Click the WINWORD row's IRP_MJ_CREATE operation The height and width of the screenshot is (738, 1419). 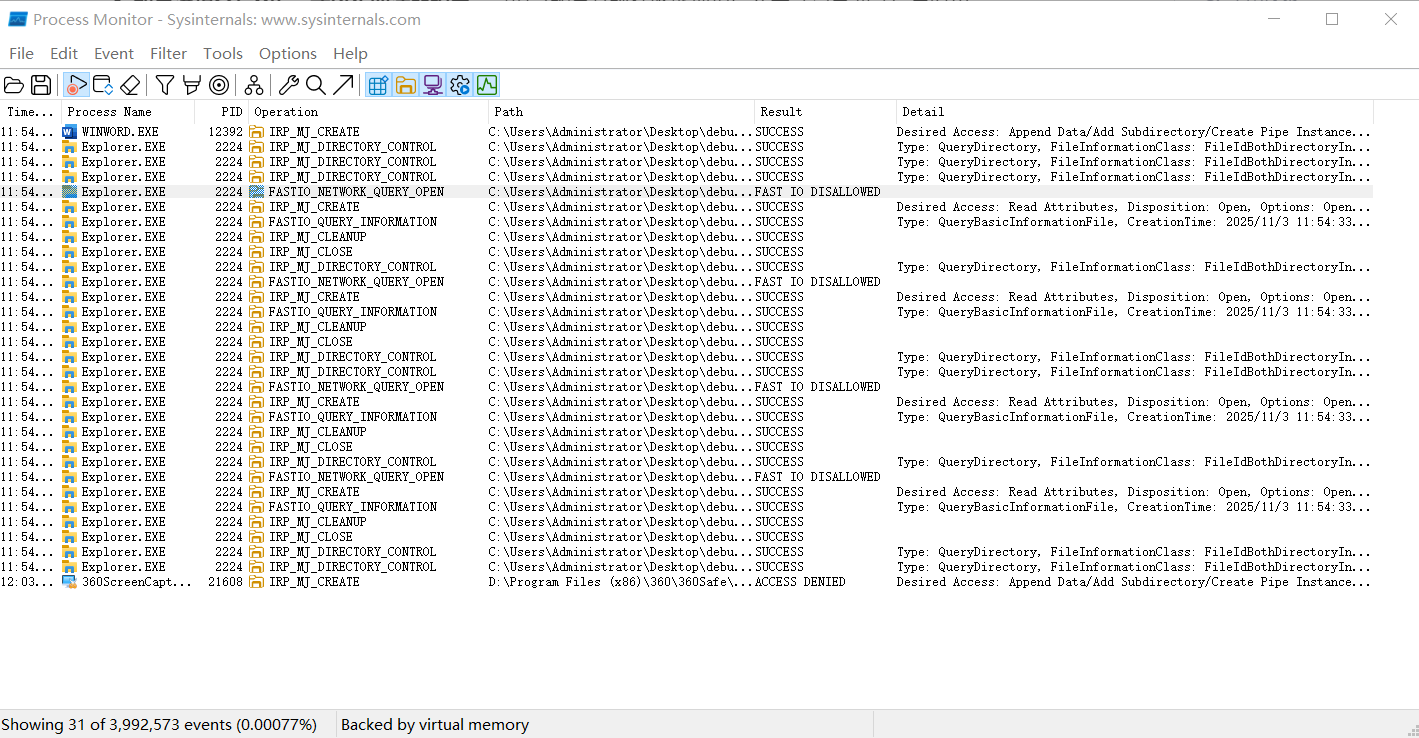coord(314,132)
